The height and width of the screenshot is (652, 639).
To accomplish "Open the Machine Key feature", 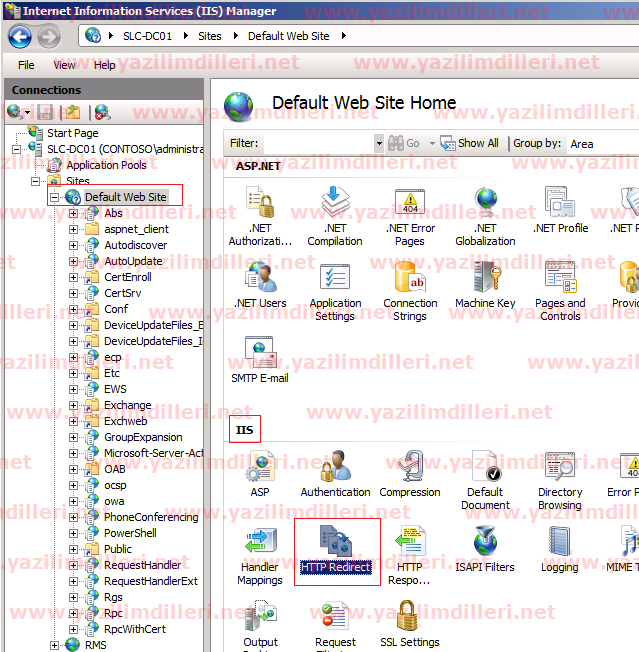I will click(x=485, y=285).
